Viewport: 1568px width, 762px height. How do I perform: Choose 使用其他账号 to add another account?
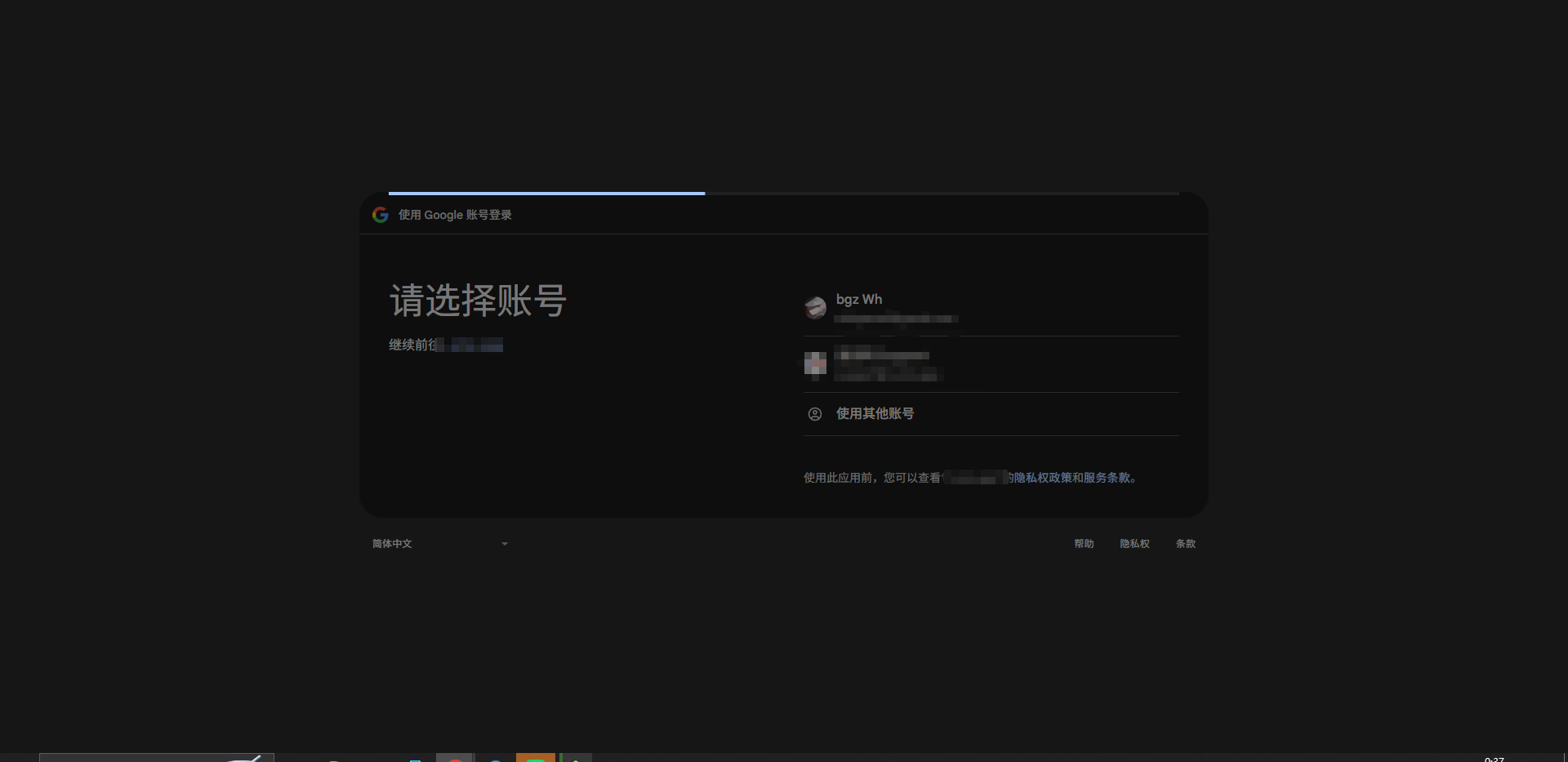(875, 414)
